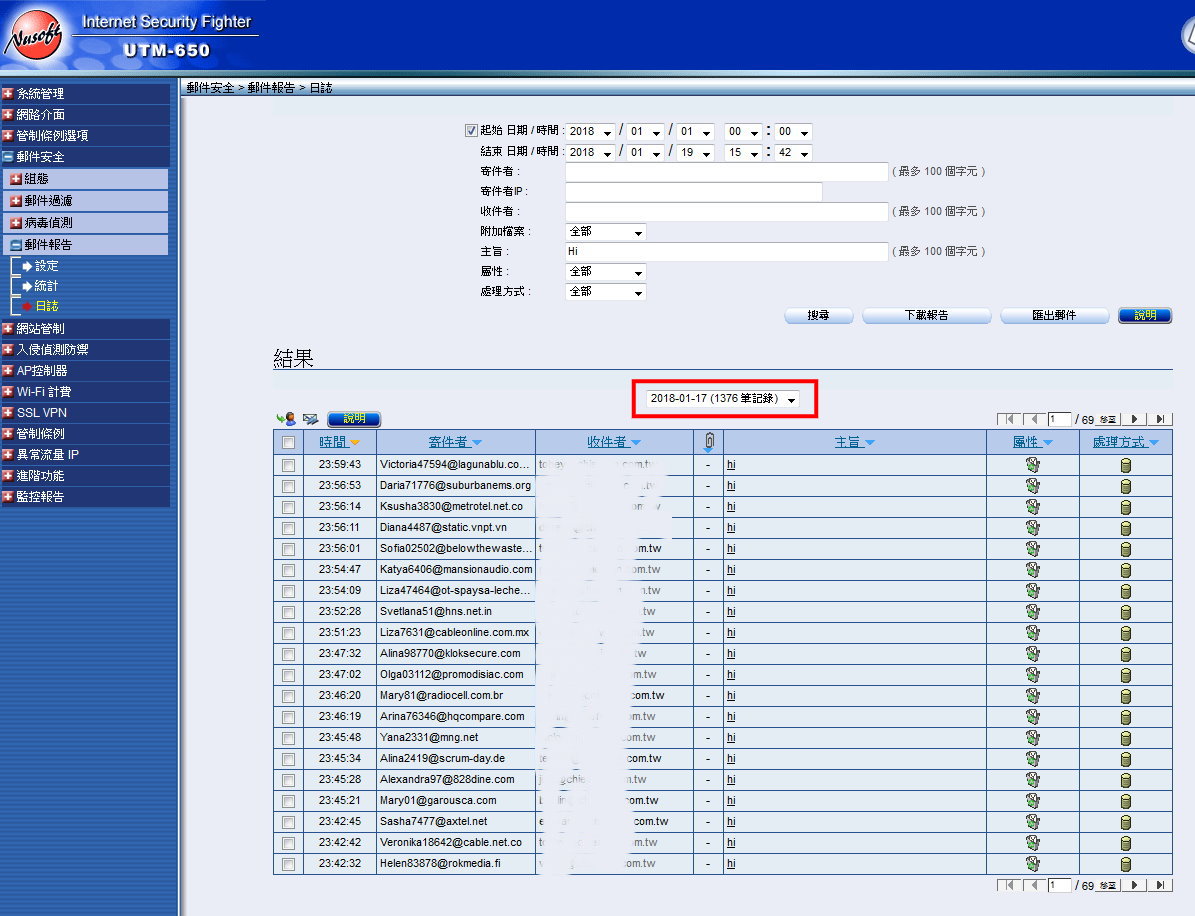1195x916 pixels.
Task: Expand 系統管理 plus icon in sidebar
Action: pos(8,93)
